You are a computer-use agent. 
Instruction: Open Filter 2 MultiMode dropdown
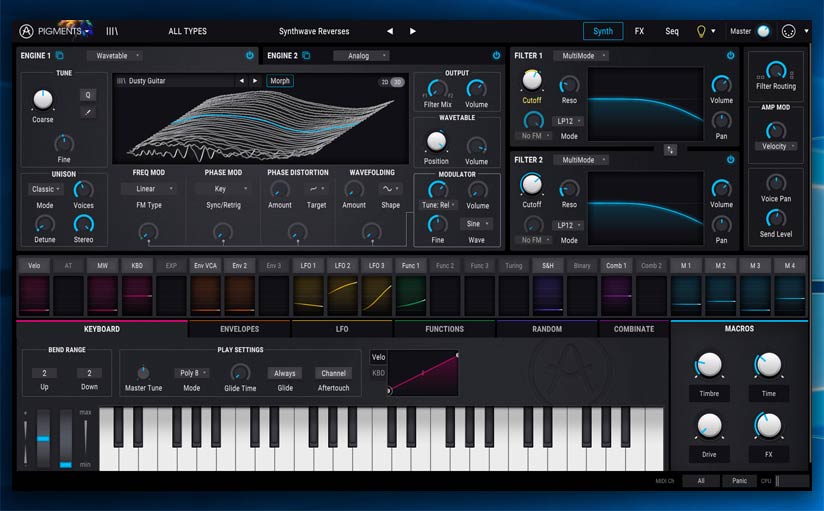click(x=582, y=159)
